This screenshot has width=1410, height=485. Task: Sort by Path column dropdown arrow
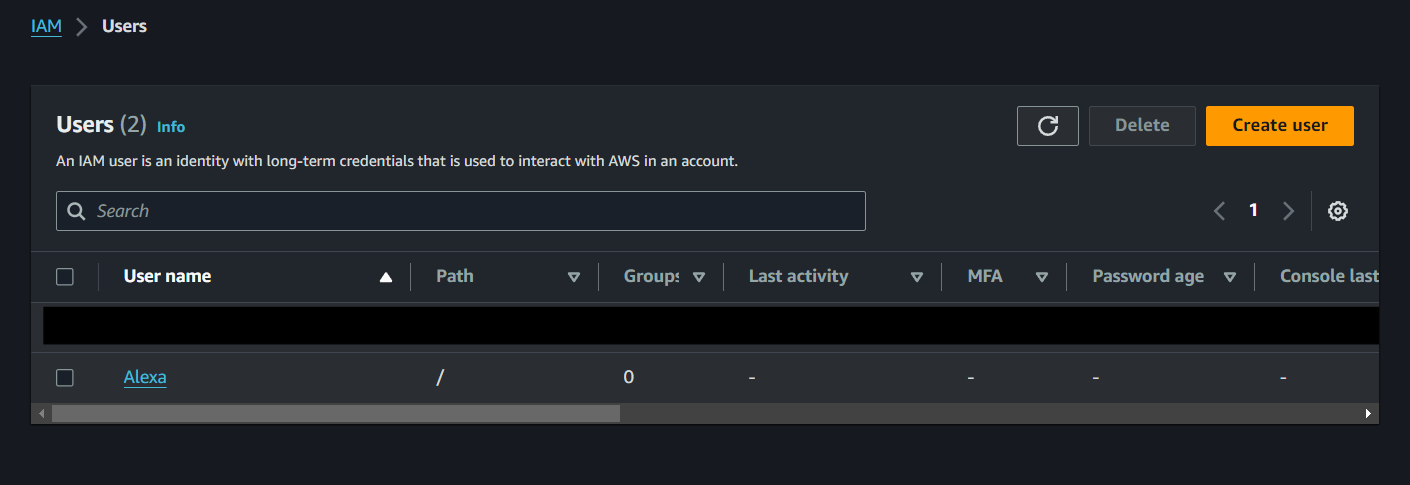tap(574, 277)
